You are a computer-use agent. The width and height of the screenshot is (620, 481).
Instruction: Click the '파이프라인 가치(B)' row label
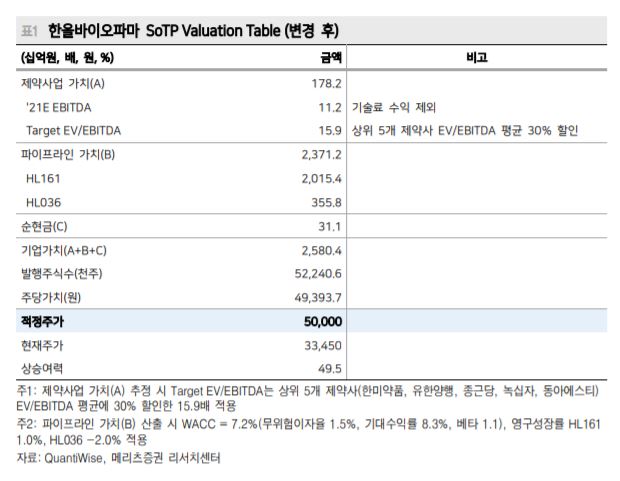(x=68, y=155)
